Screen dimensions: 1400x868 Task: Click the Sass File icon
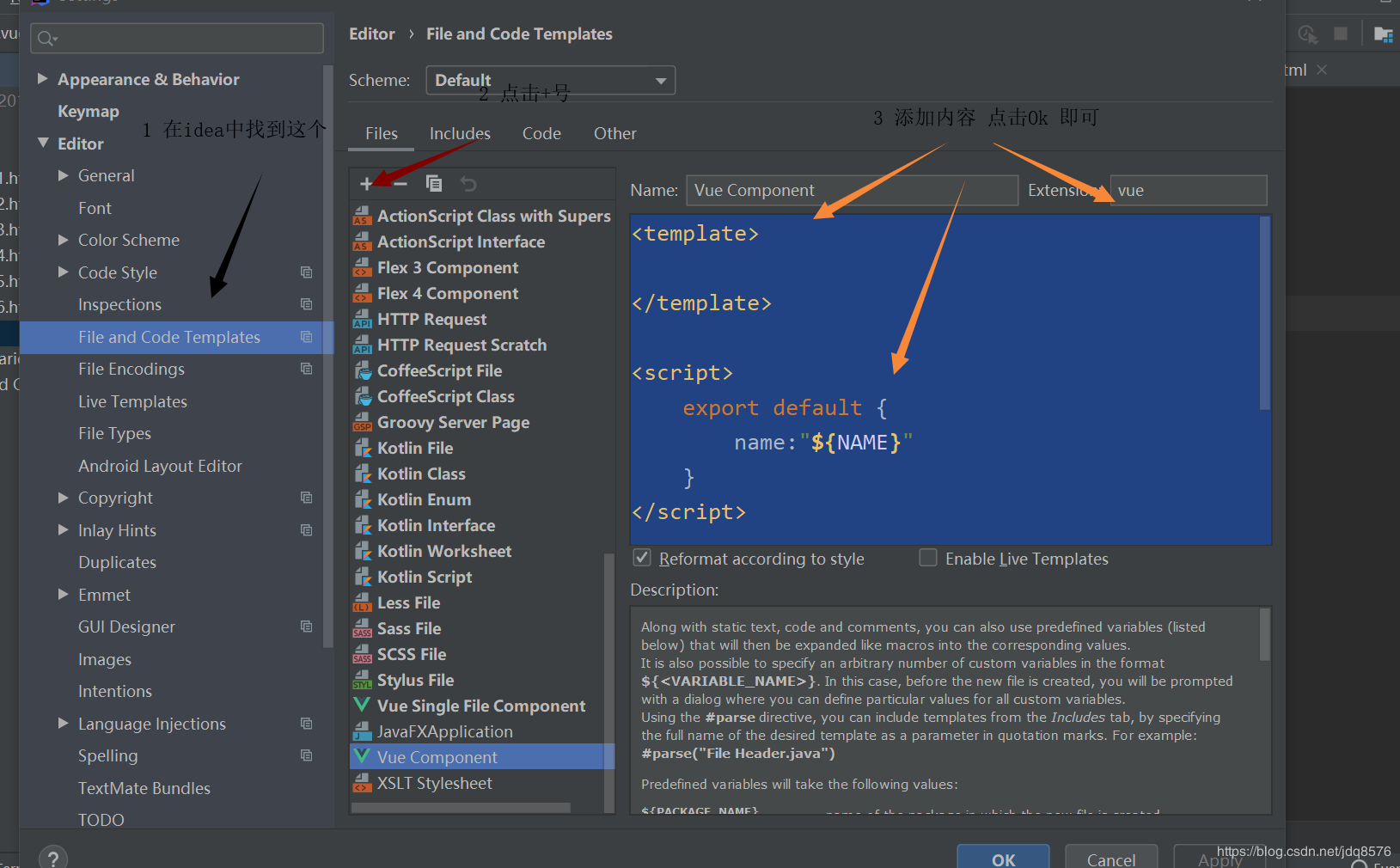coord(362,629)
